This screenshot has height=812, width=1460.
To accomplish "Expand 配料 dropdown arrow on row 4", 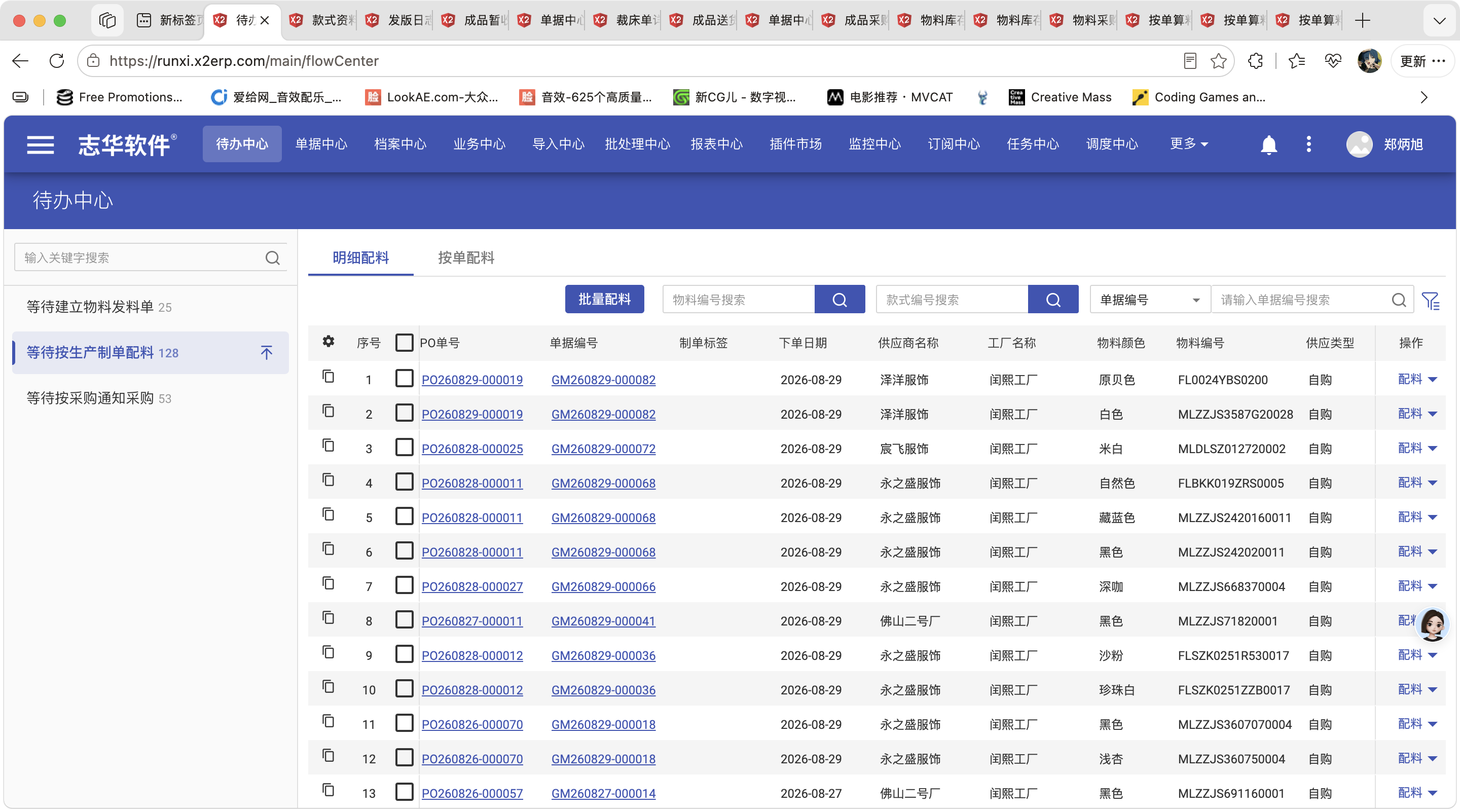I will (x=1432, y=484).
